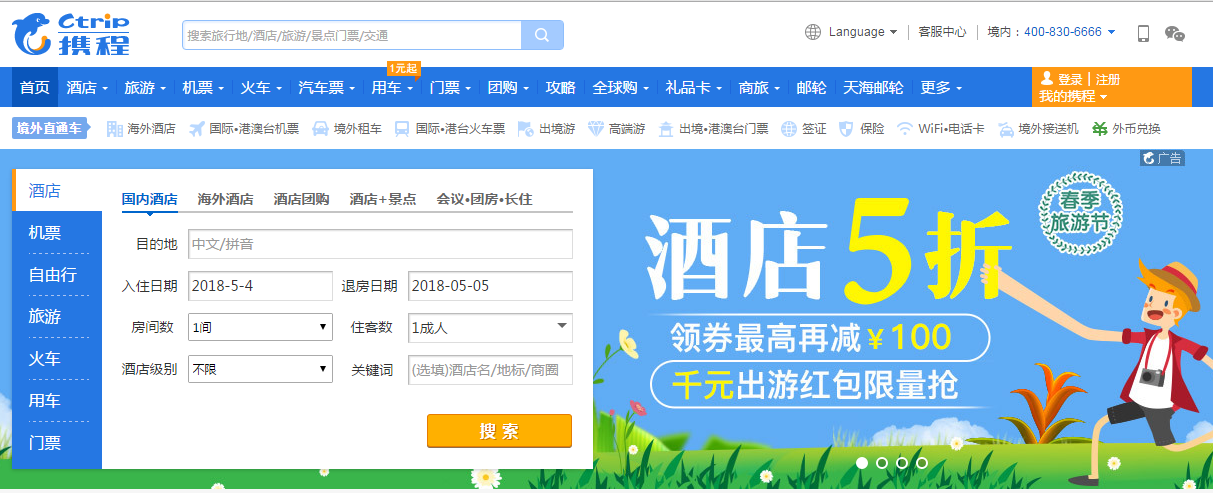This screenshot has height=493, width=1213.
Task: Expand the 房间数 room count dropdown
Action: pos(260,327)
